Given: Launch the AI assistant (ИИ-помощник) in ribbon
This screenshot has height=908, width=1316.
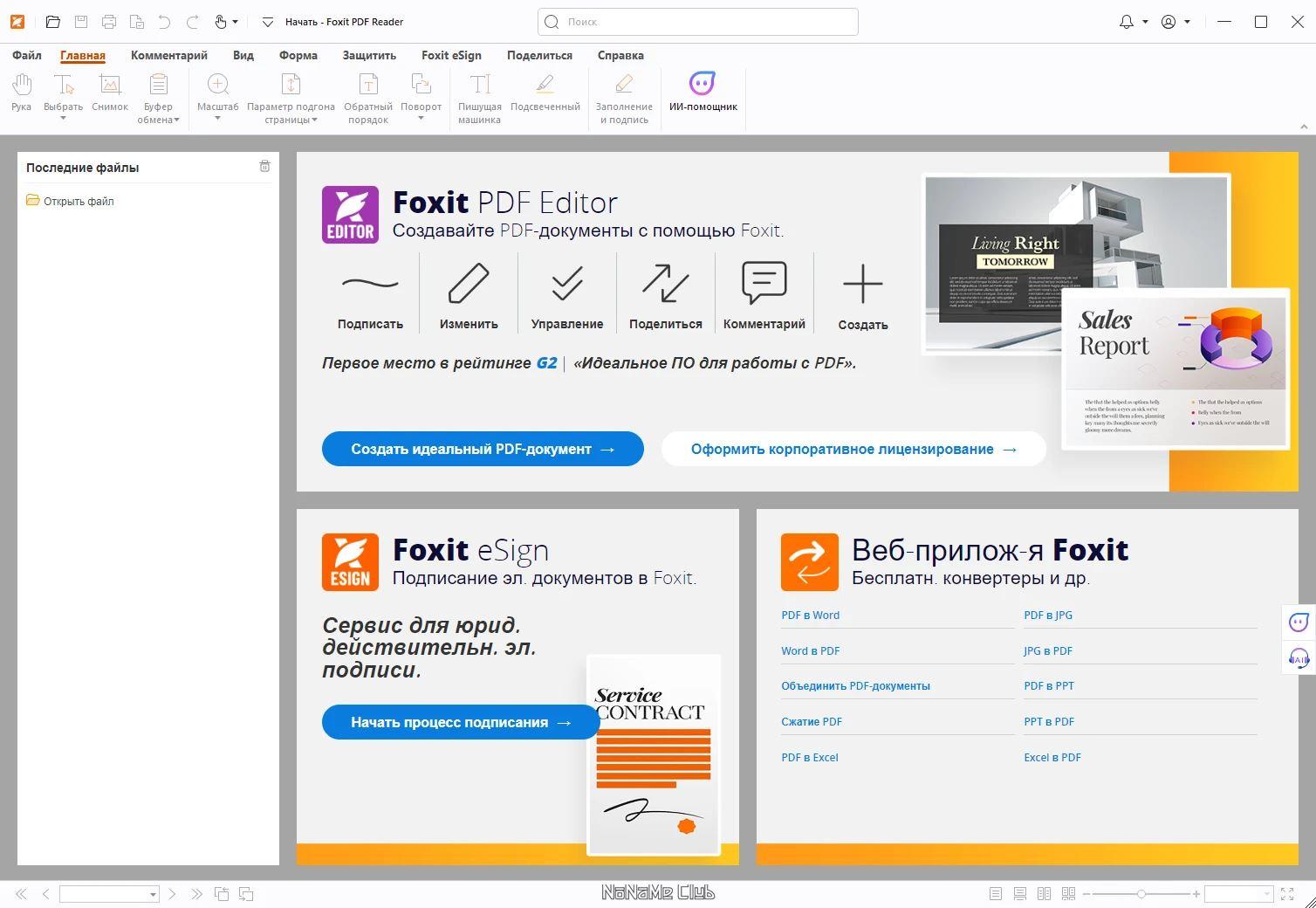Looking at the screenshot, I should [703, 93].
